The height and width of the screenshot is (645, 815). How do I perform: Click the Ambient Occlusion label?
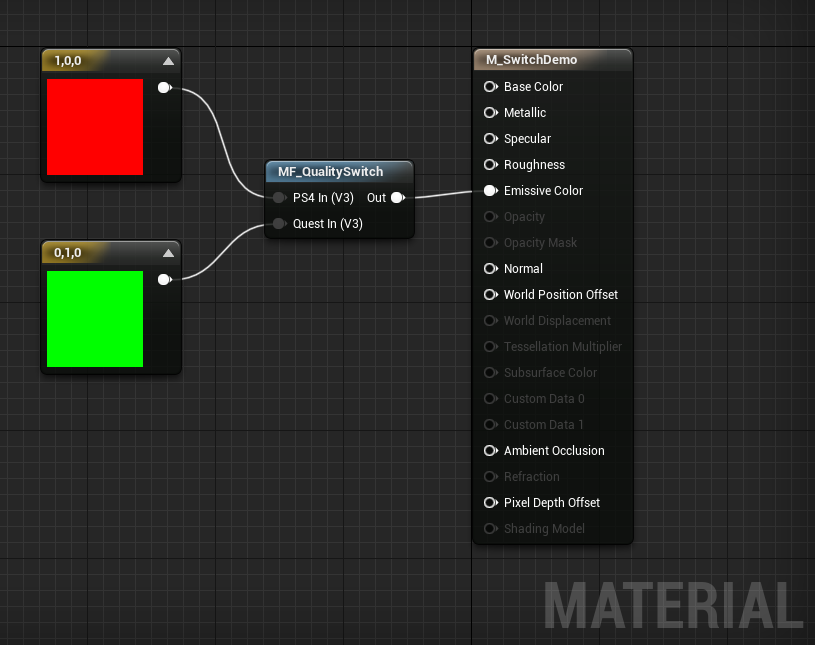(x=554, y=451)
